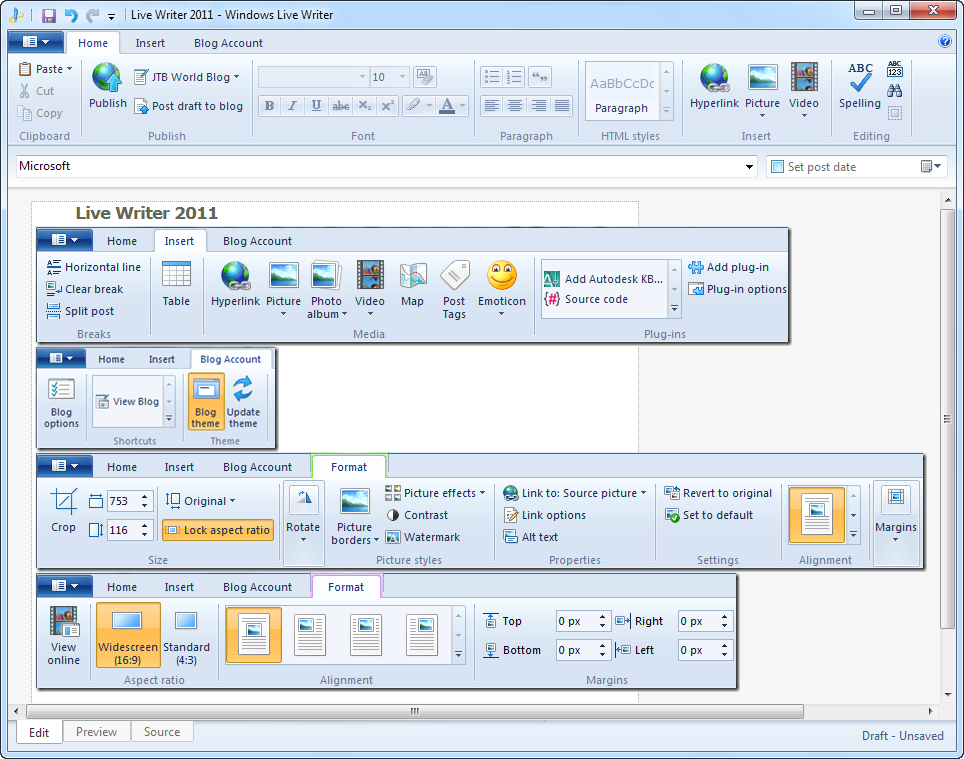The image size is (964, 759).
Task: Open the JTB World Blog dropdown
Action: [x=187, y=77]
